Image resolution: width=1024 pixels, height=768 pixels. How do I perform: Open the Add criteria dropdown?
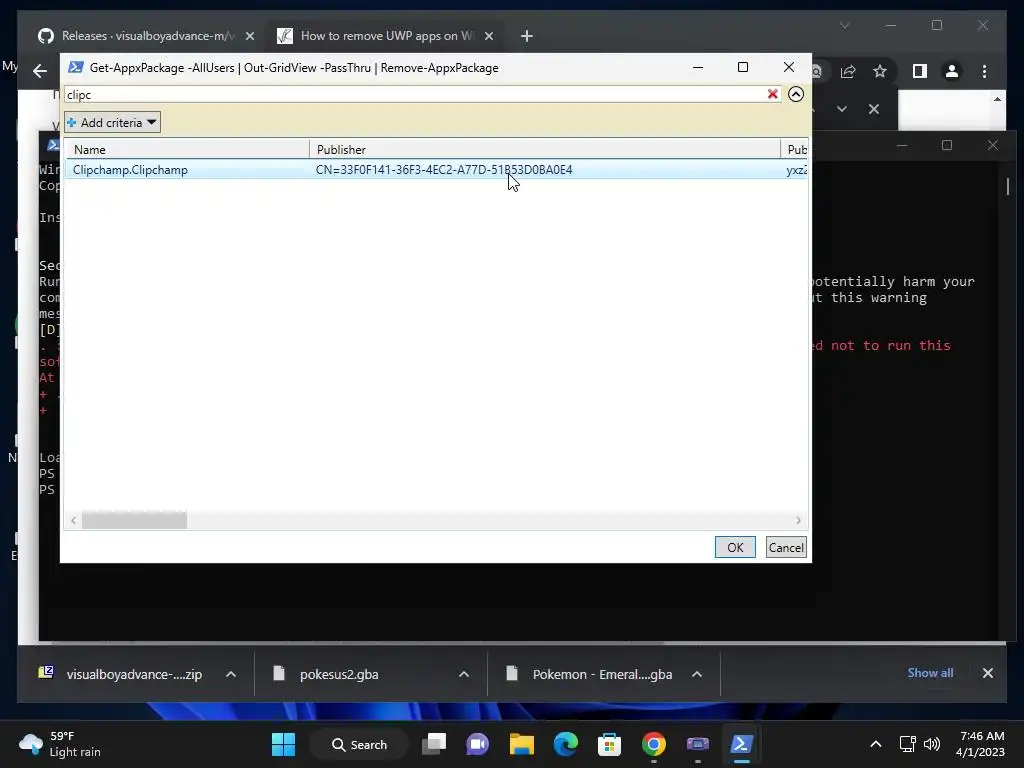112,122
